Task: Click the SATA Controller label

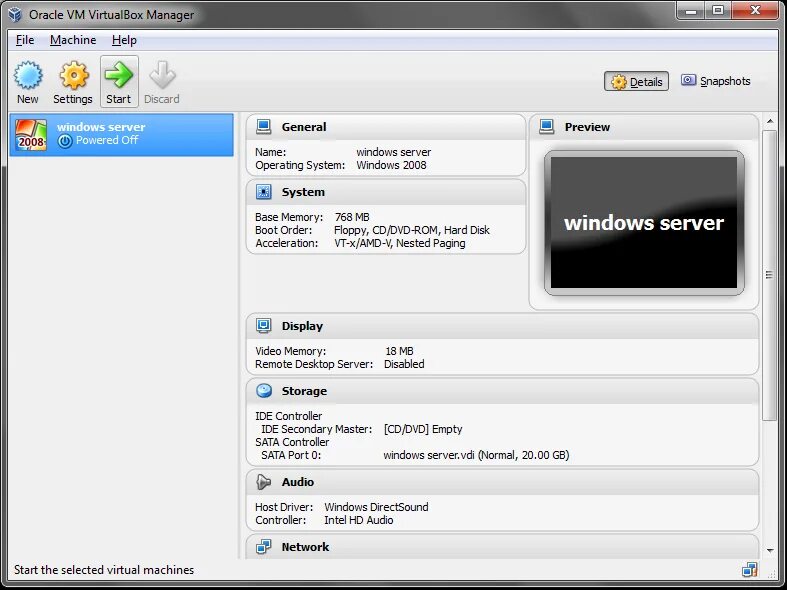Action: [x=292, y=442]
